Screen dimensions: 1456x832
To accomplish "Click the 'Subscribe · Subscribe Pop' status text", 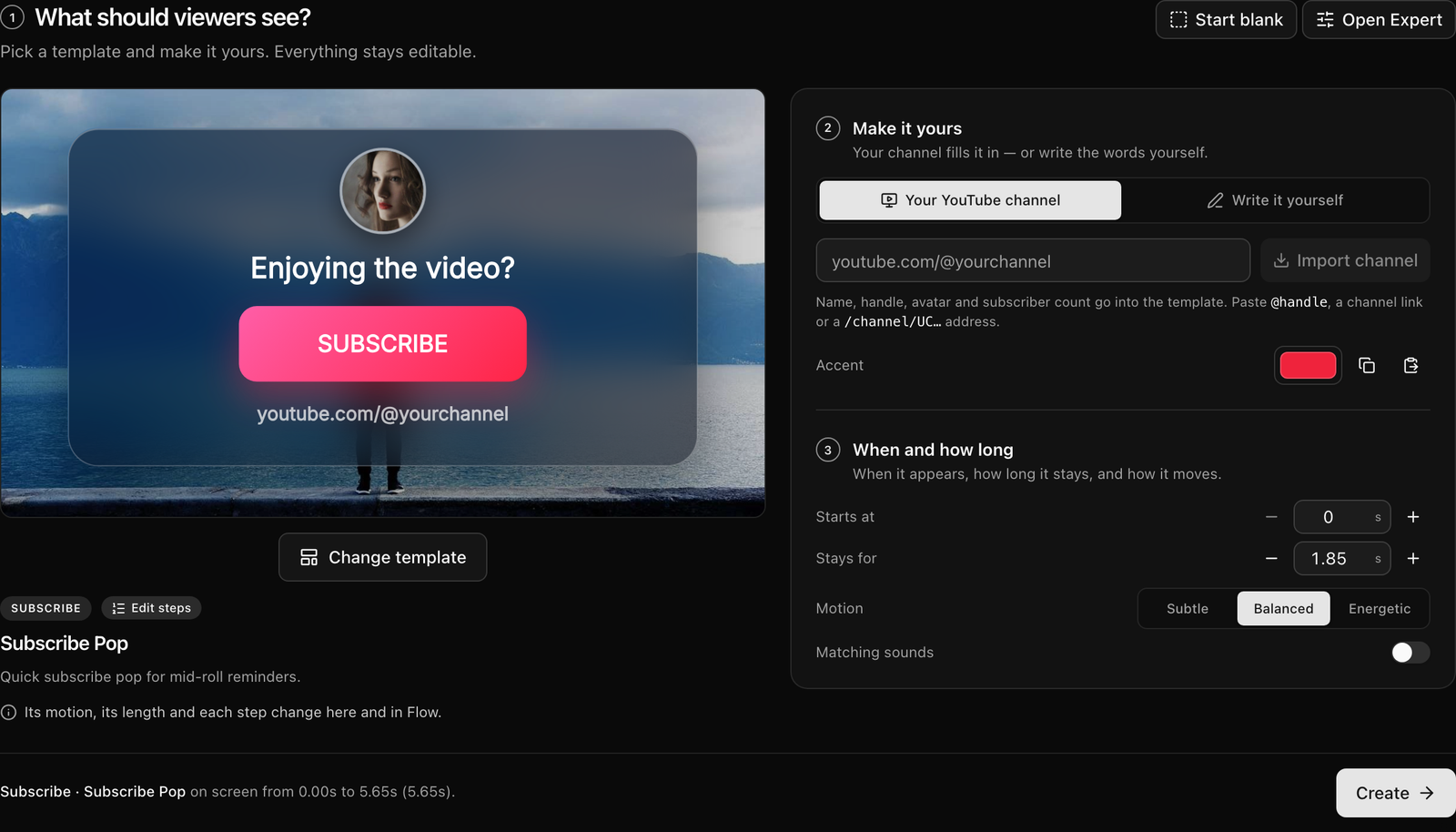I will (x=93, y=792).
